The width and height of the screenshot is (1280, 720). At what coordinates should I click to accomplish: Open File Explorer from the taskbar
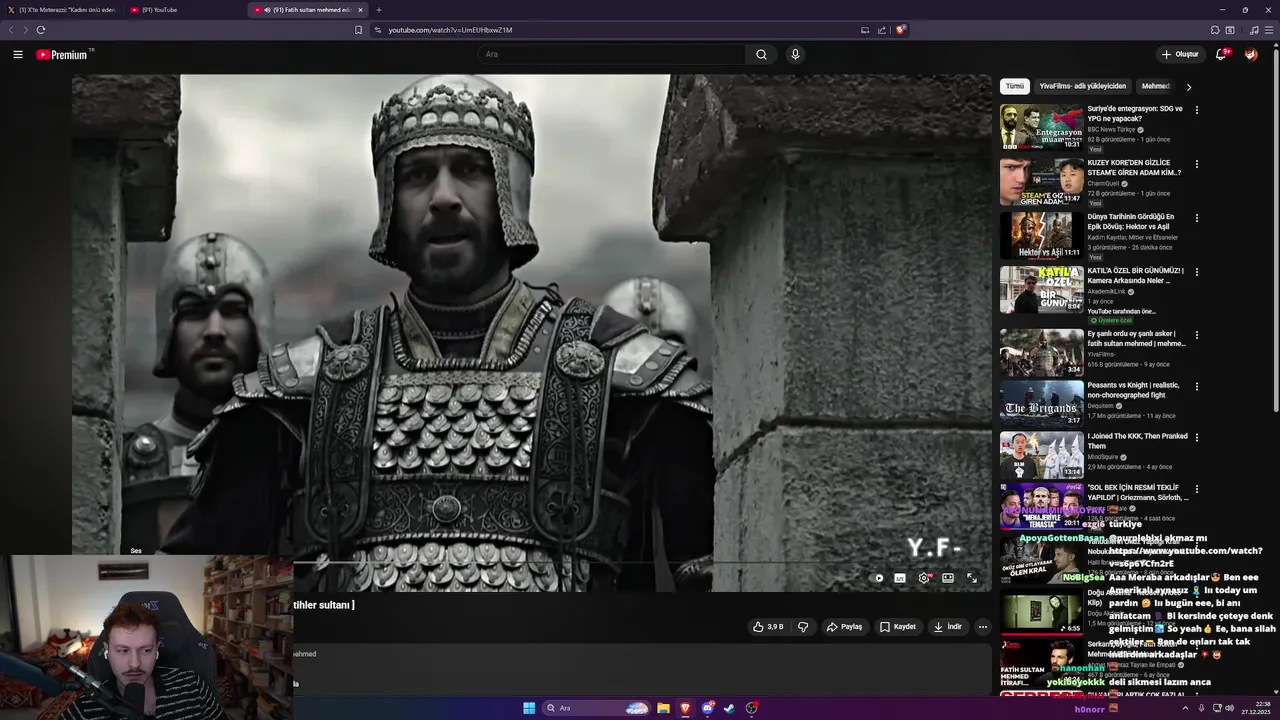coord(663,708)
